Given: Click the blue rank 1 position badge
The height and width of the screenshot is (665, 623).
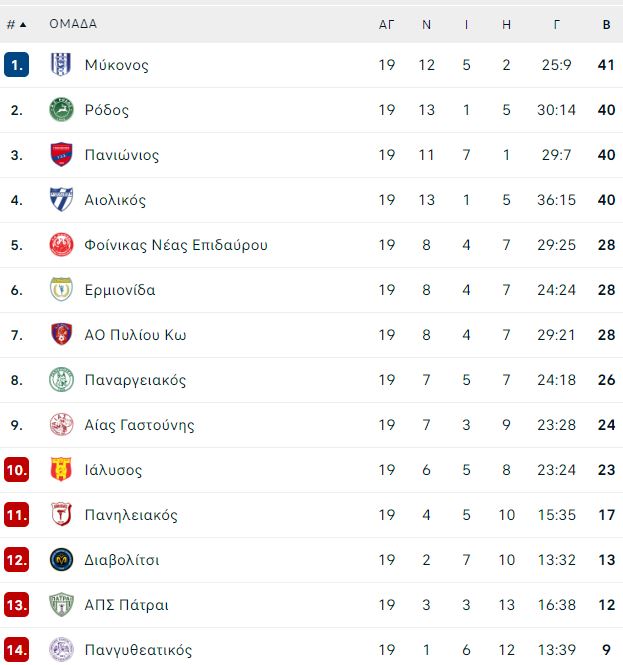Looking at the screenshot, I should click(17, 65).
